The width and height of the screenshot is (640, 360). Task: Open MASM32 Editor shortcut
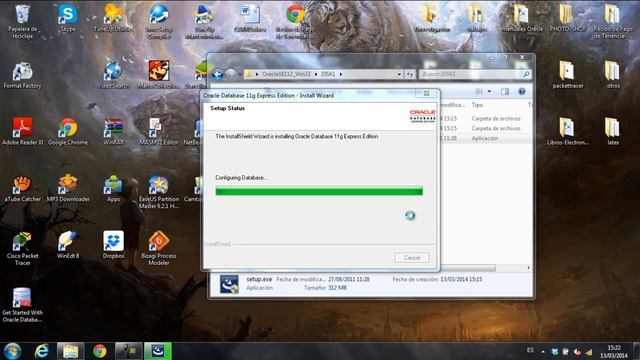pyautogui.click(x=159, y=132)
